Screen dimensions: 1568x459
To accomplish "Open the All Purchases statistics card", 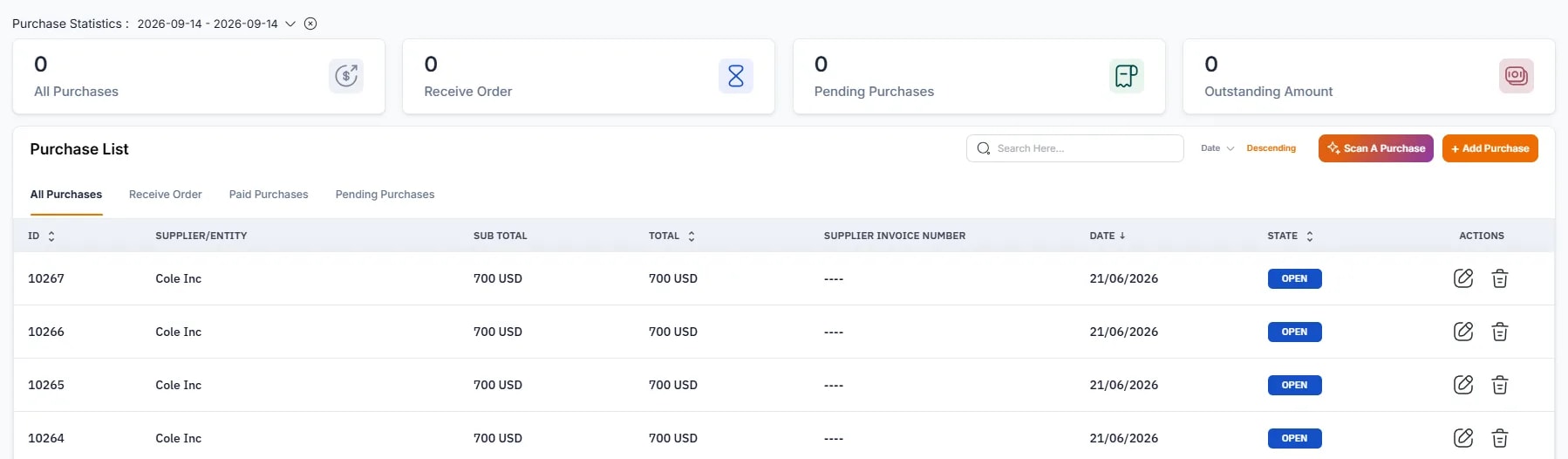I will pos(199,76).
